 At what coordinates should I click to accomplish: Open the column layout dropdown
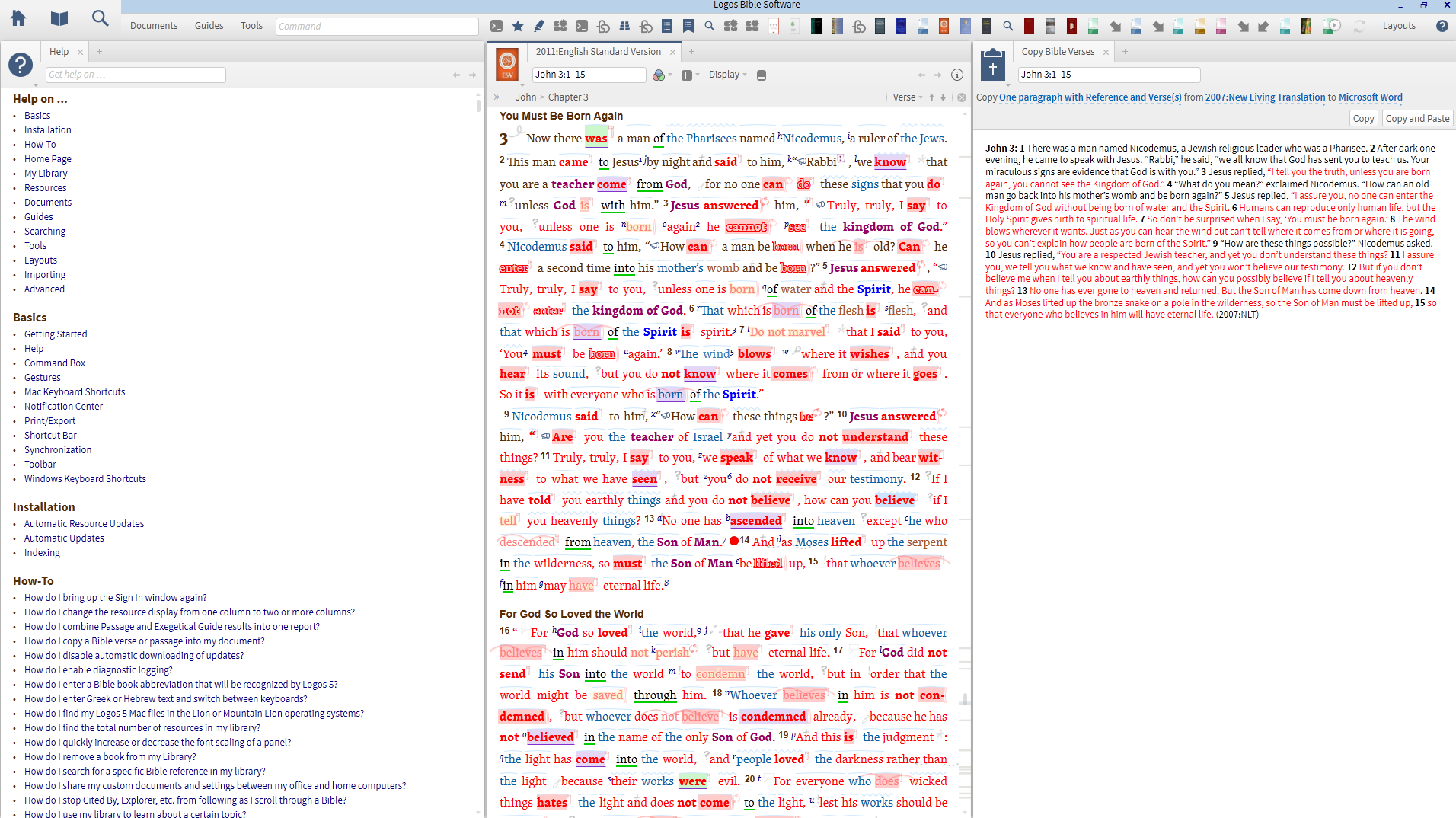click(690, 75)
